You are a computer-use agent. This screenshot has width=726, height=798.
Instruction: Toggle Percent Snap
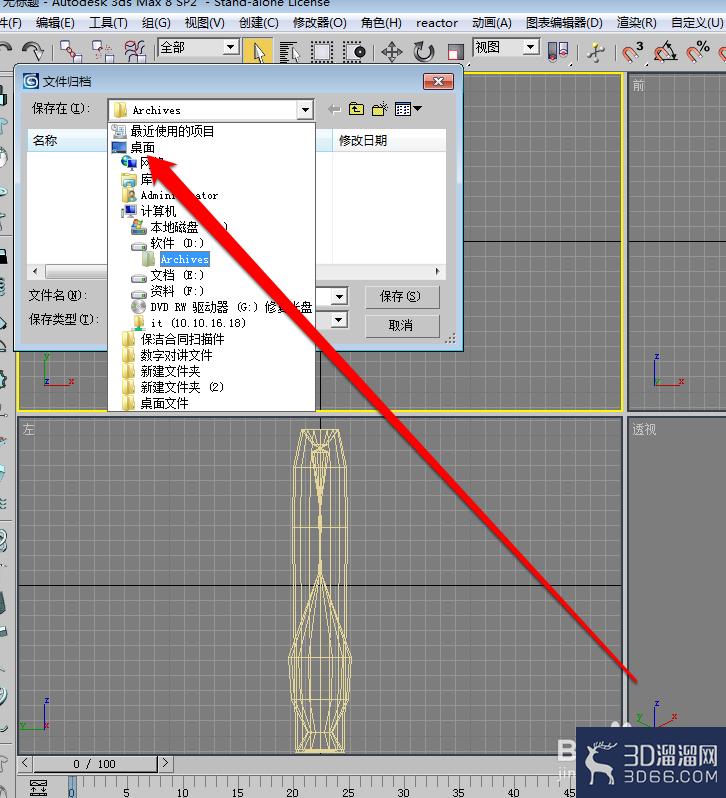[698, 52]
